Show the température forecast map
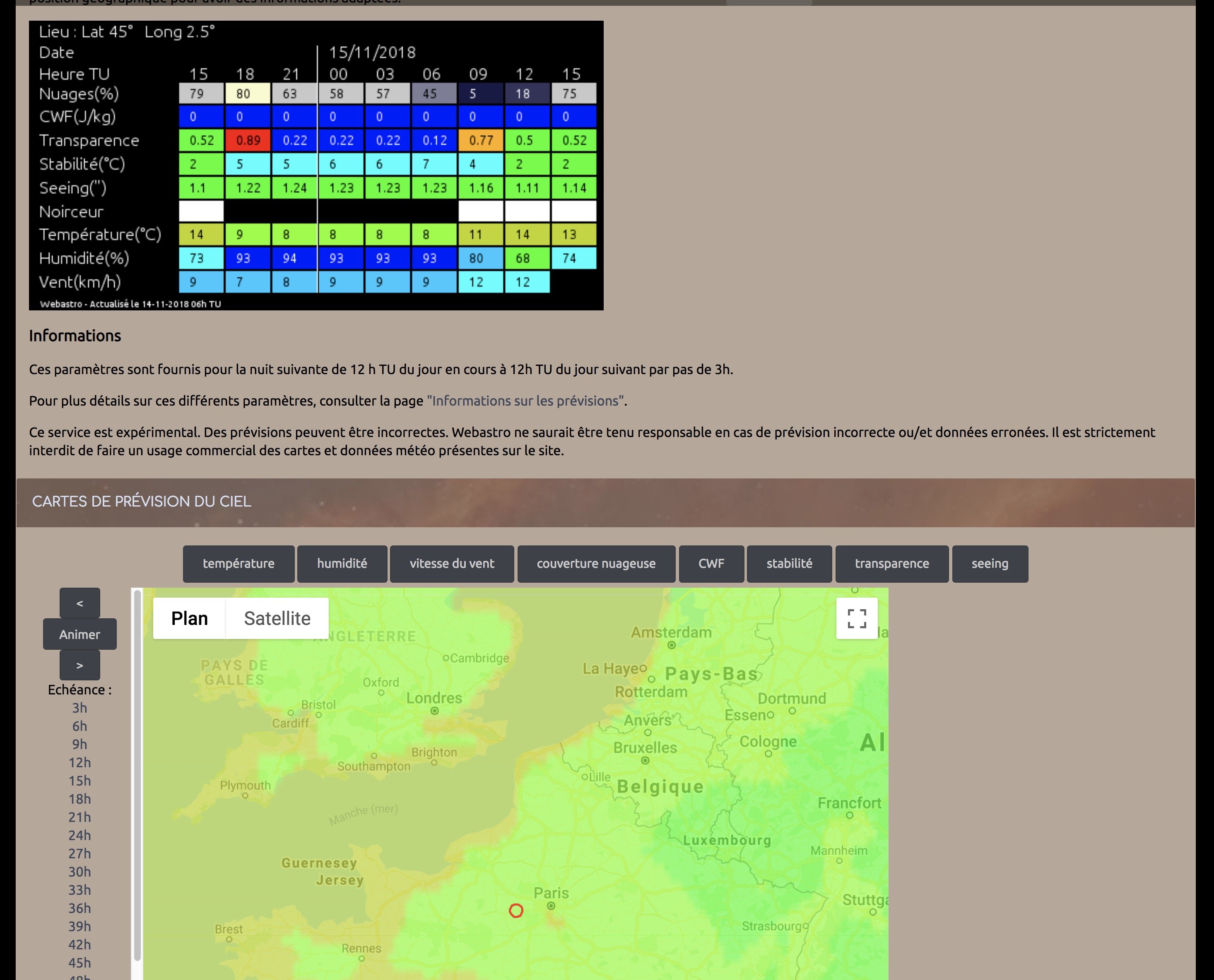 [x=238, y=563]
